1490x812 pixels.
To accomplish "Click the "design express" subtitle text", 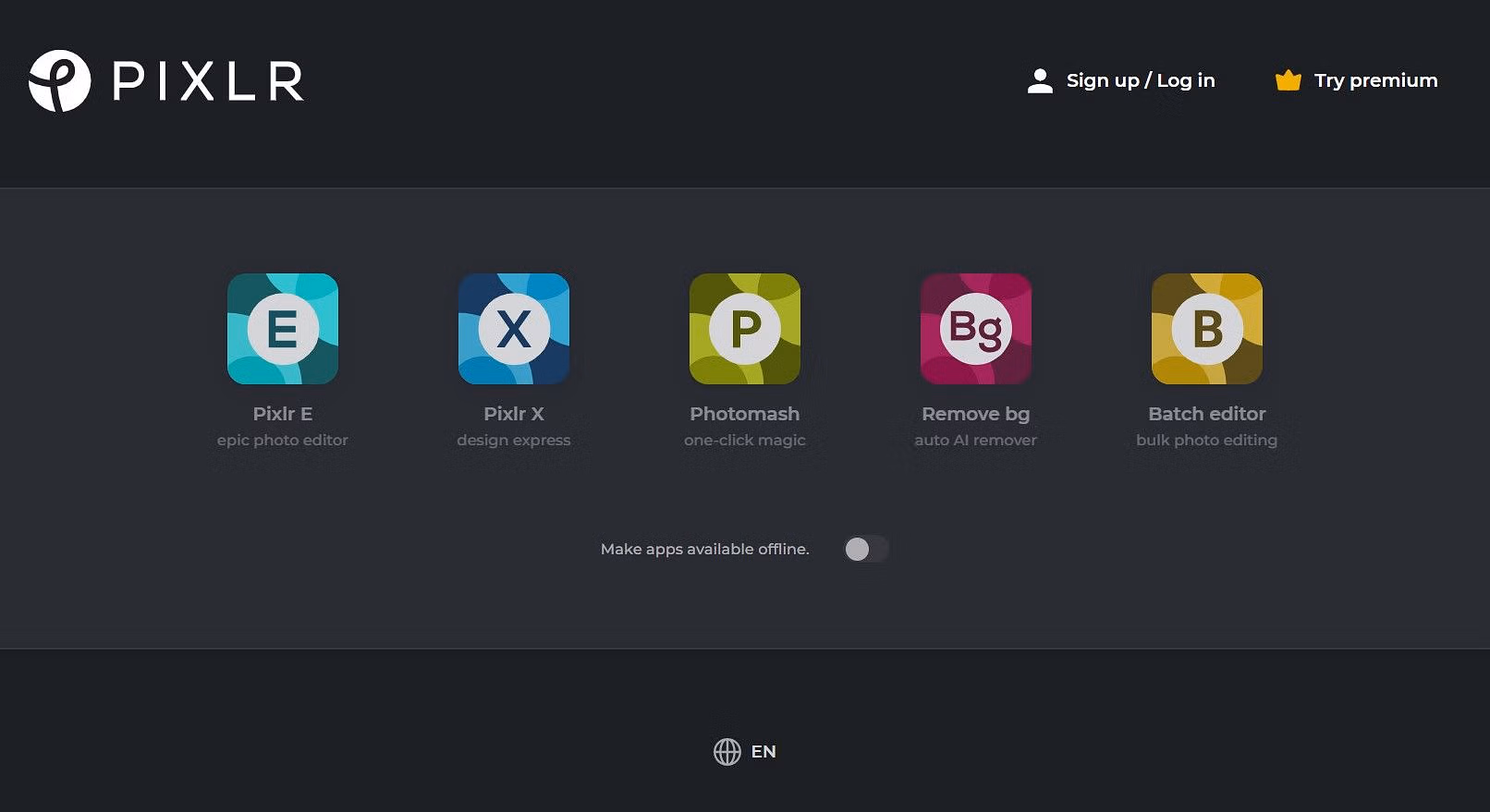I will pyautogui.click(x=514, y=441).
